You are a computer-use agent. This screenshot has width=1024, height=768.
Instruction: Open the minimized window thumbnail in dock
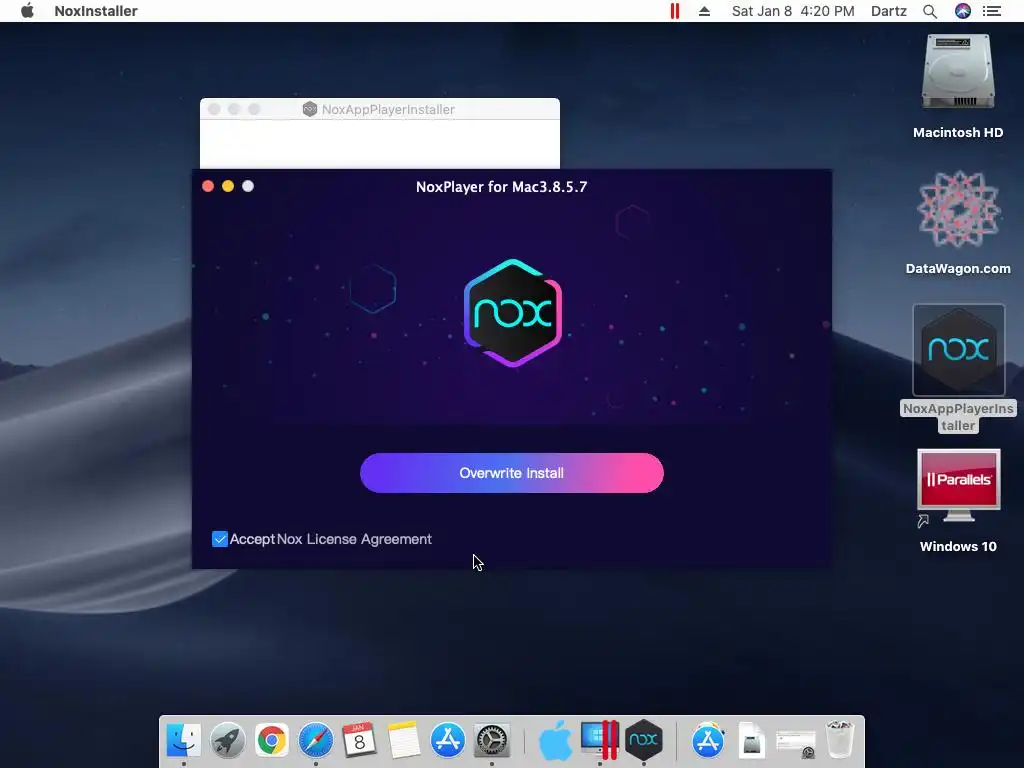click(x=795, y=743)
